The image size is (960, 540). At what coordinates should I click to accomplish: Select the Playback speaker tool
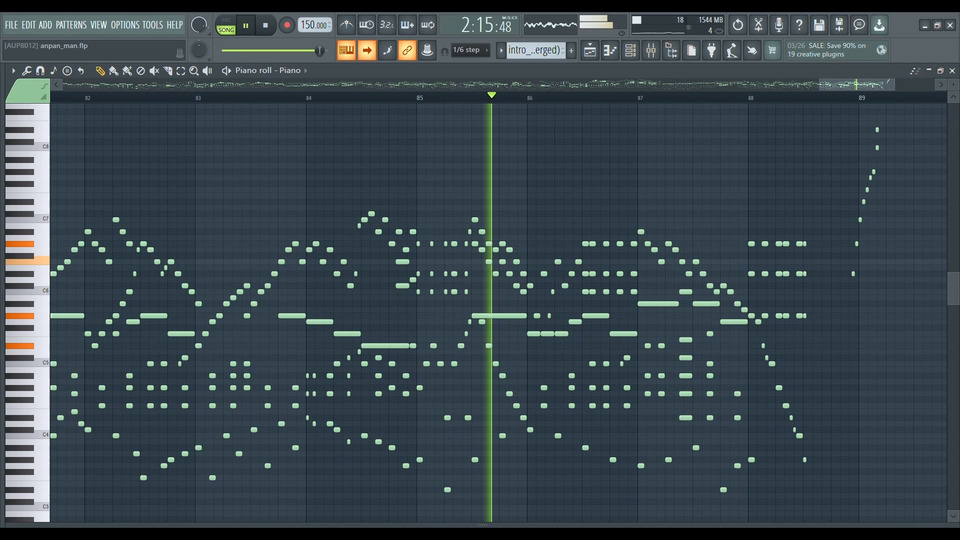tap(208, 71)
